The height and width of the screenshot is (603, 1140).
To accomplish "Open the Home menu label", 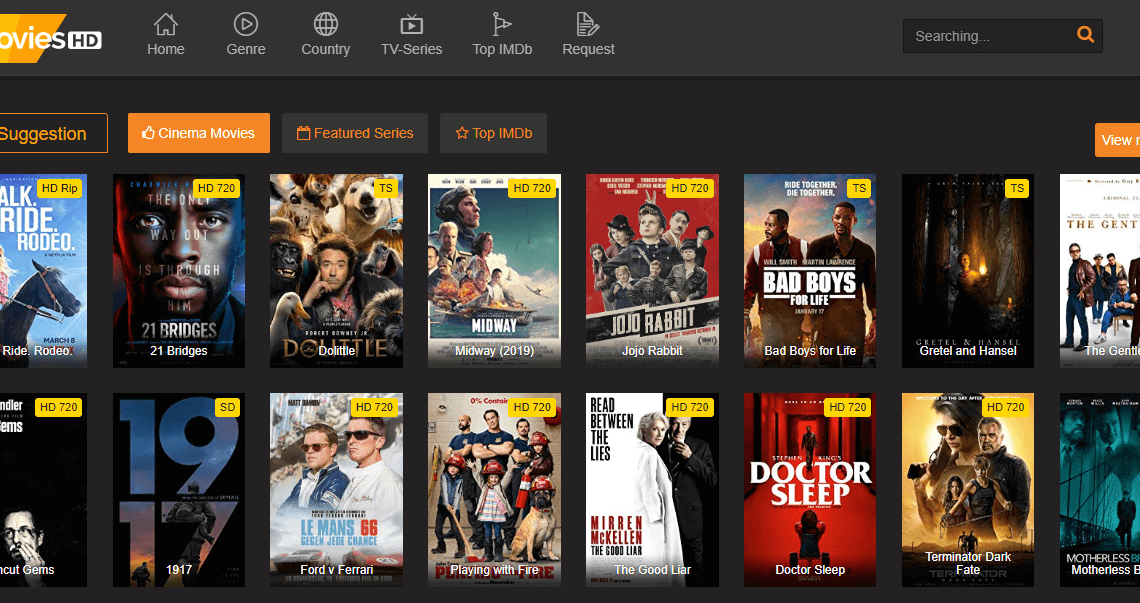I will [166, 49].
